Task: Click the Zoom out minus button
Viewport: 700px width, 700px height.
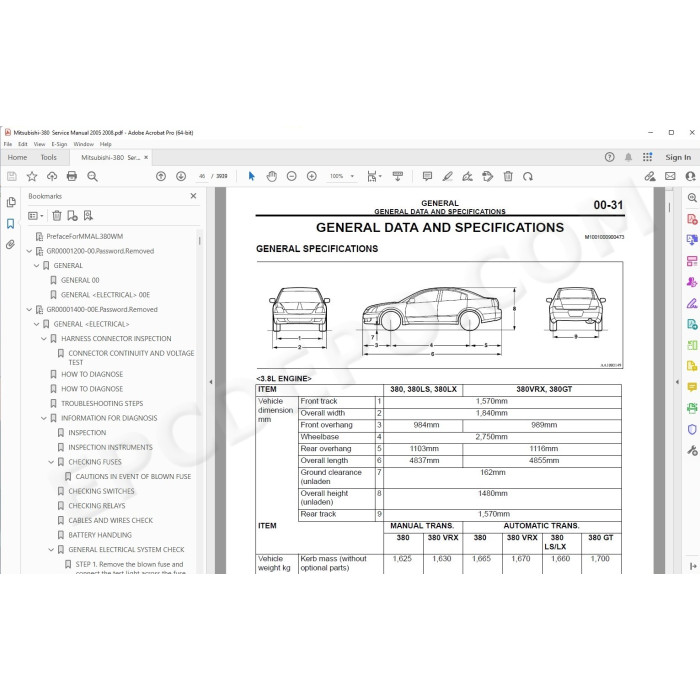Action: (x=292, y=176)
